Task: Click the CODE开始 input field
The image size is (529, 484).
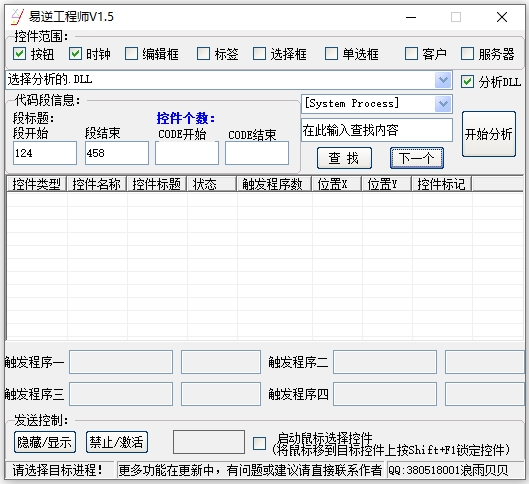Action: 187,153
